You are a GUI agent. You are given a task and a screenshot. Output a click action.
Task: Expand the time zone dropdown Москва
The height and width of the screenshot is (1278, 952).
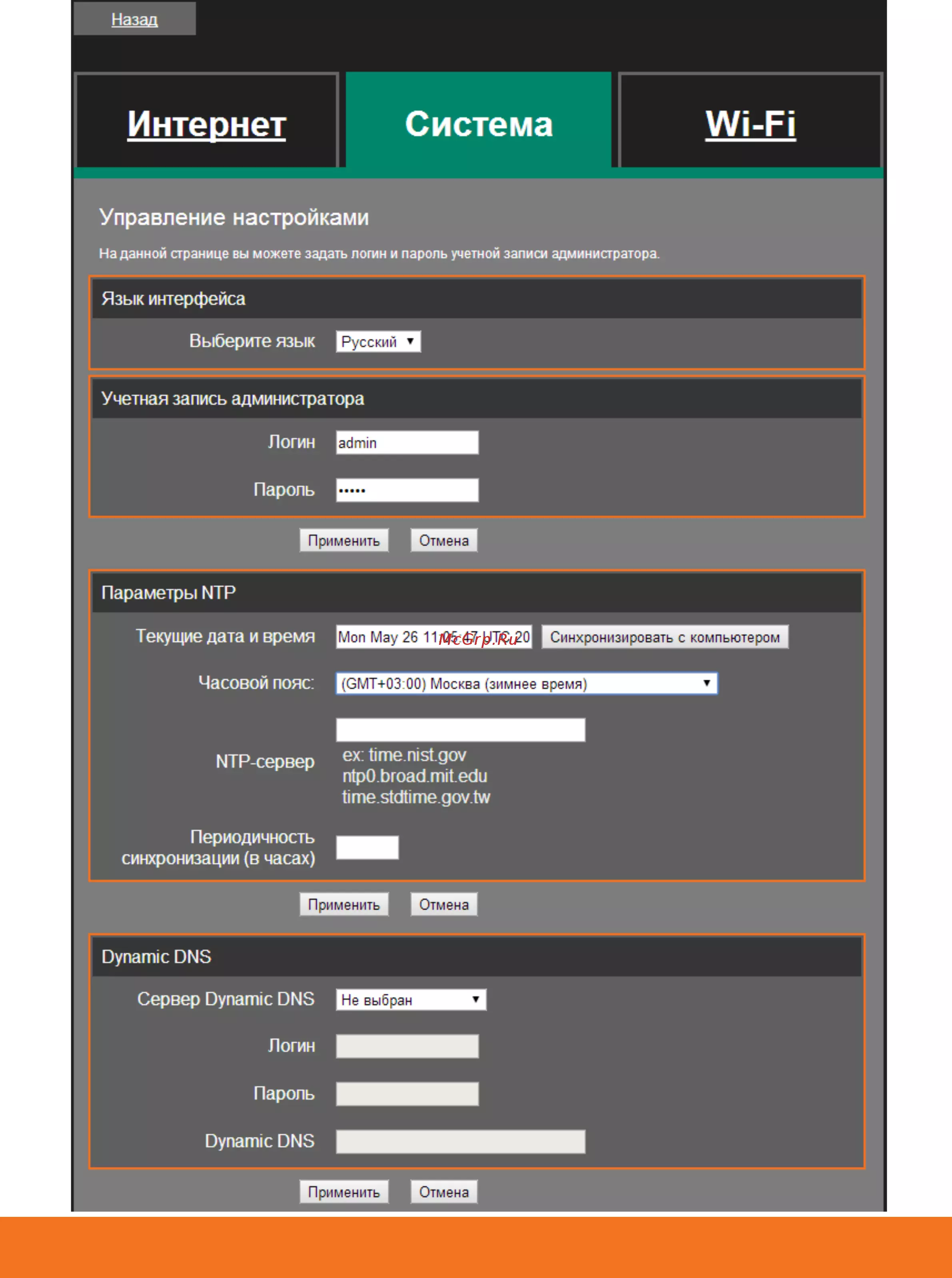coord(526,683)
